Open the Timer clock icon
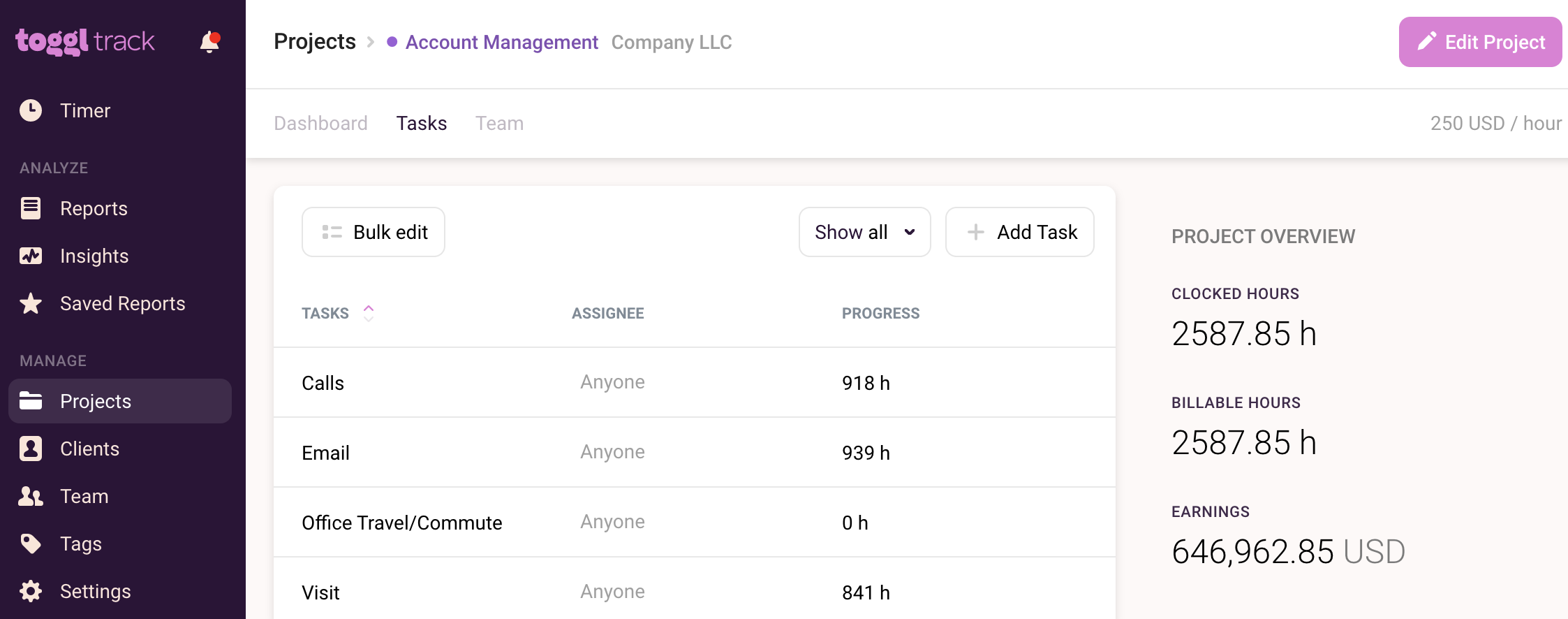 (x=31, y=110)
